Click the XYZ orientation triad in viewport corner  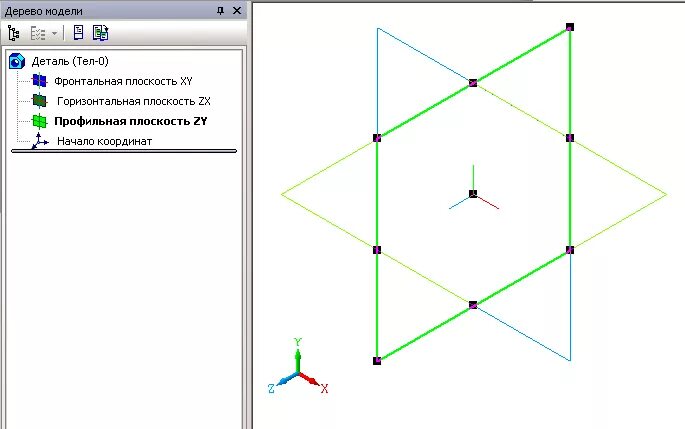click(298, 366)
